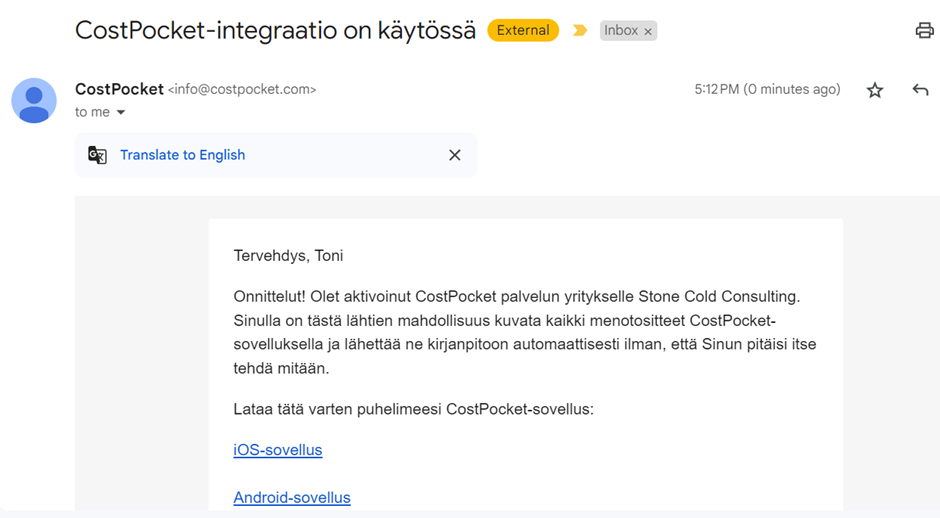Expand recipient details next to 'to me'
This screenshot has height=518, width=940.
click(120, 112)
